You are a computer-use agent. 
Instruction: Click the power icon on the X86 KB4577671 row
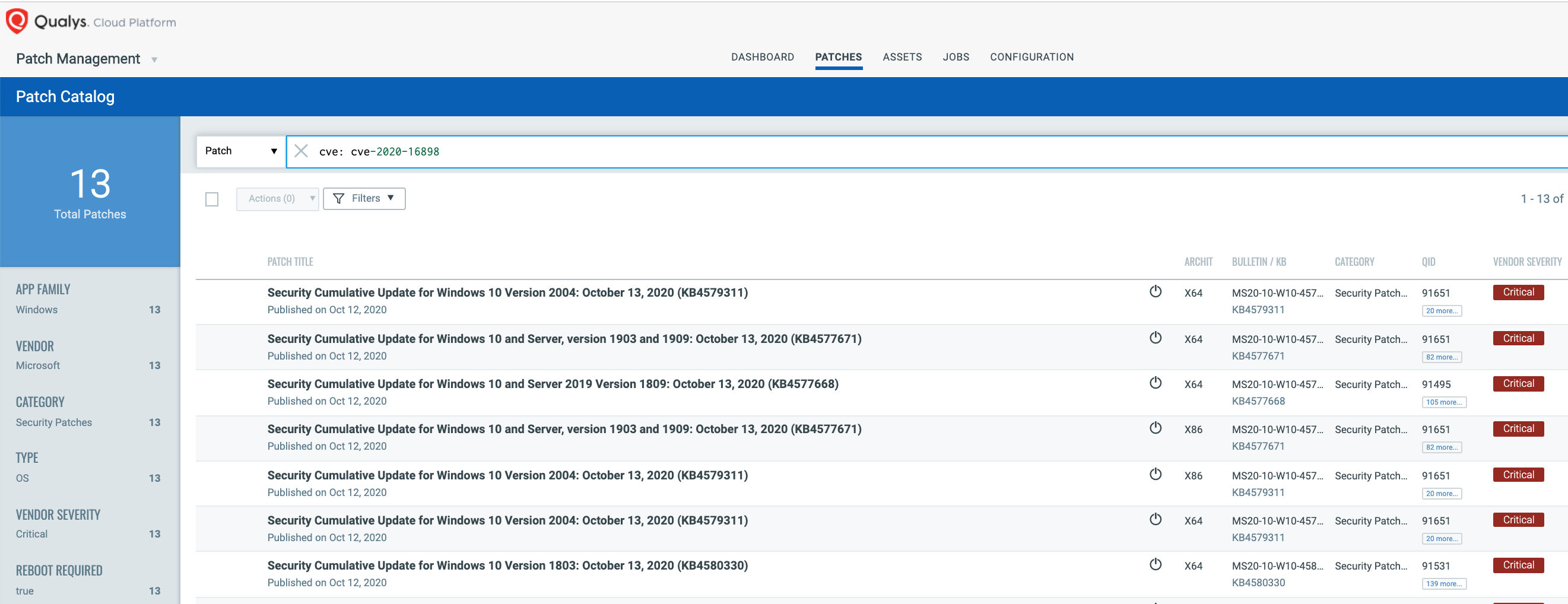tap(1156, 428)
